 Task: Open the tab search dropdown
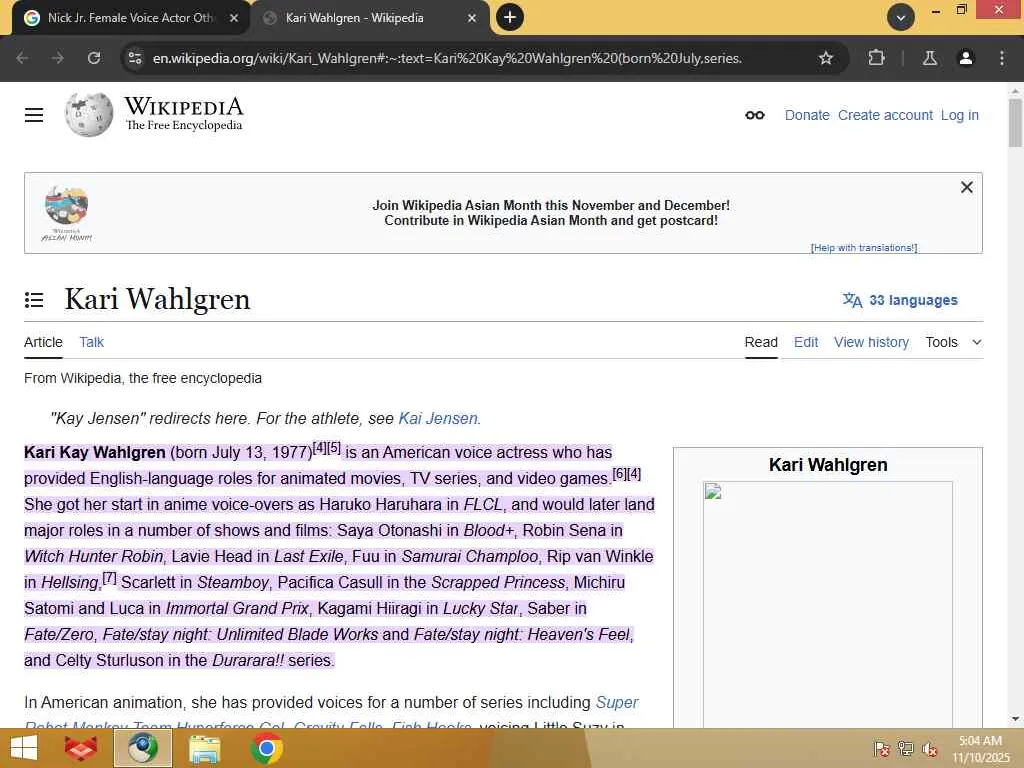(x=901, y=18)
